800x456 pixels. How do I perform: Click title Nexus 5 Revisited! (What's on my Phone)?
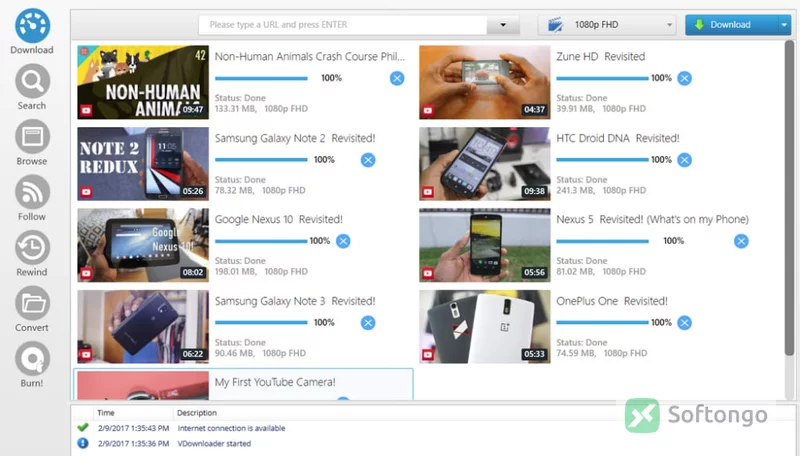[x=653, y=219]
